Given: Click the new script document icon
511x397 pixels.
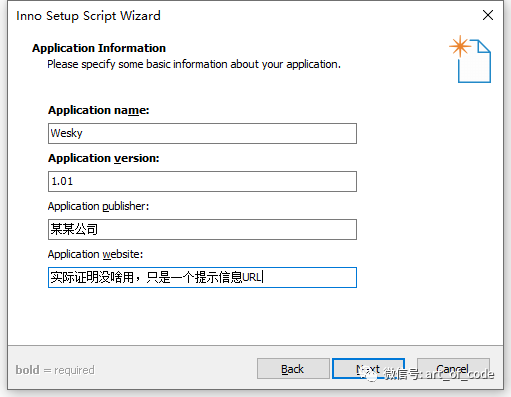Looking at the screenshot, I should [471, 59].
